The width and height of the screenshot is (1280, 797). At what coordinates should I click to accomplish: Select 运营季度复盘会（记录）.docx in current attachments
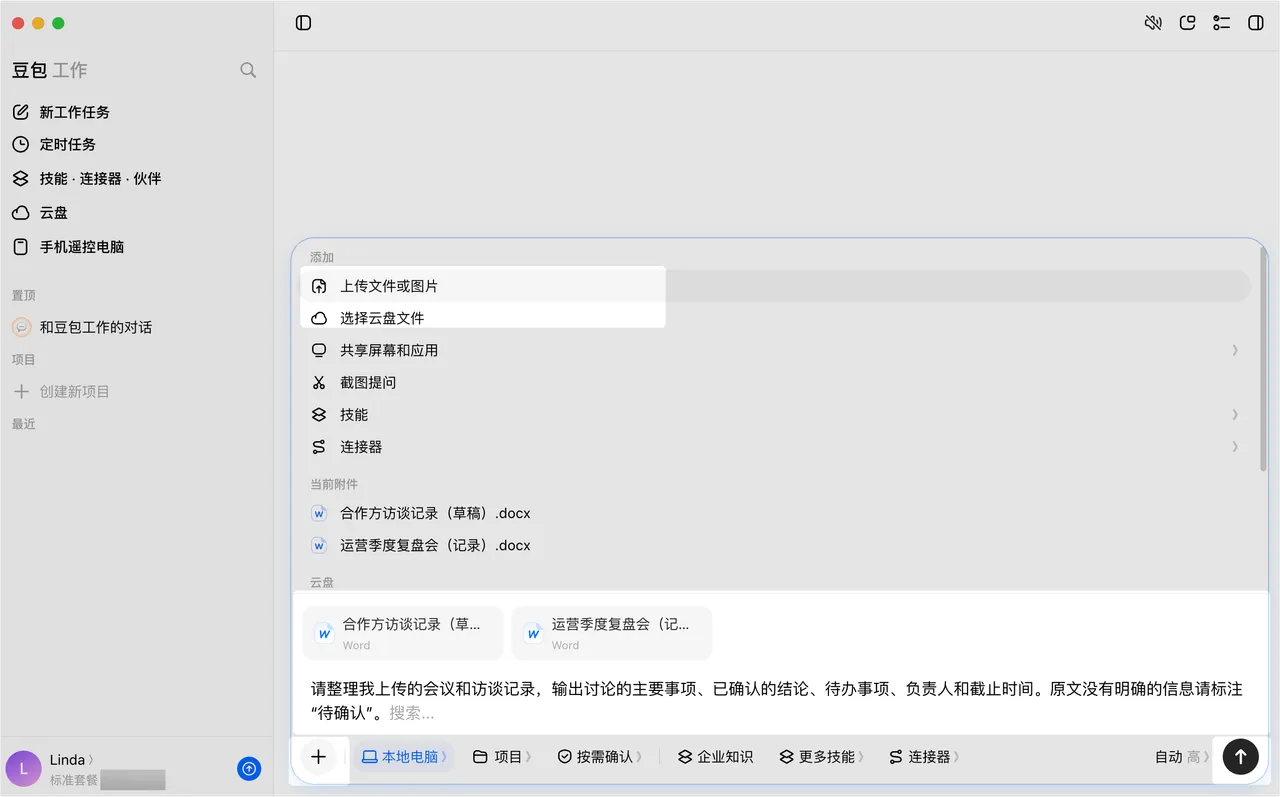tap(775, 545)
